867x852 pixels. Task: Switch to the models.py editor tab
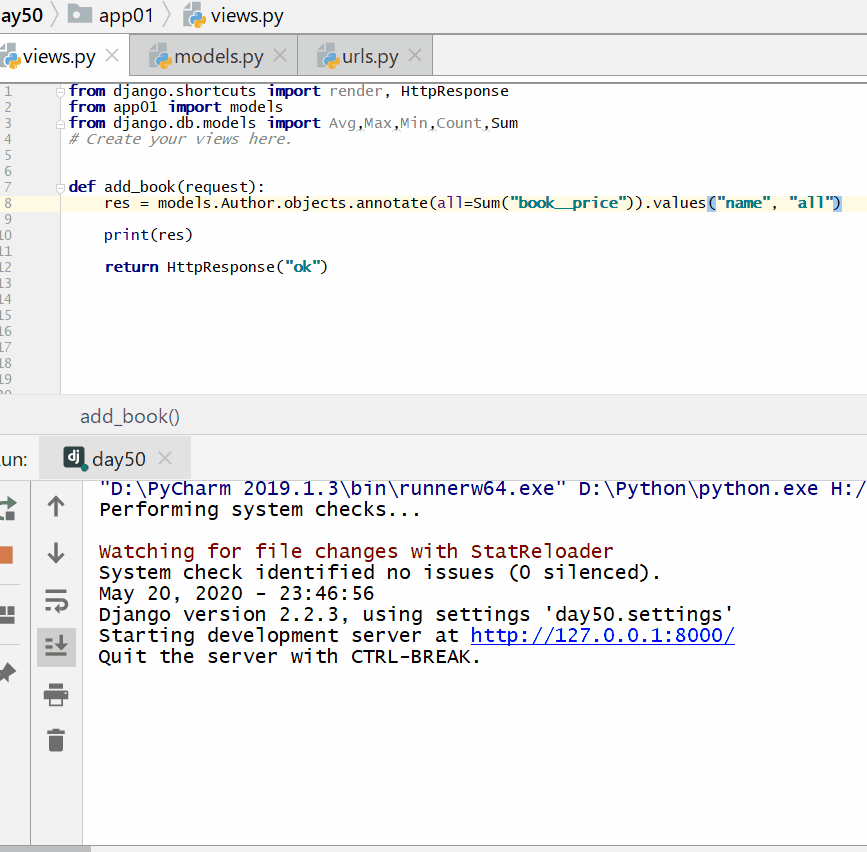click(218, 56)
